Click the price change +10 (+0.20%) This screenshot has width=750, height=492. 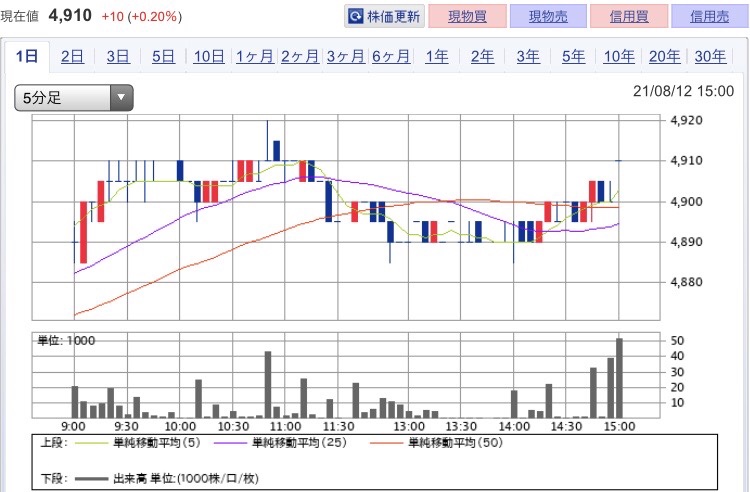142,17
